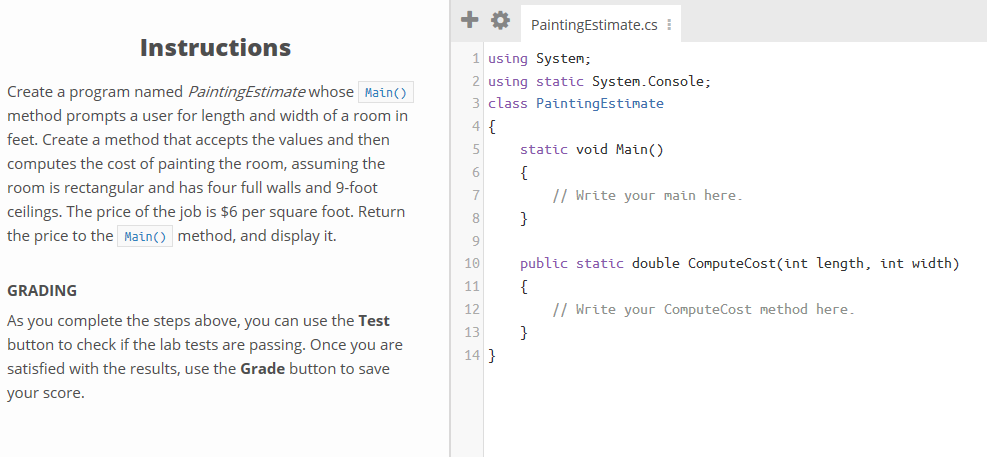Click on the empty line 9 in the editor
The height and width of the screenshot is (457, 987).
coord(700,241)
